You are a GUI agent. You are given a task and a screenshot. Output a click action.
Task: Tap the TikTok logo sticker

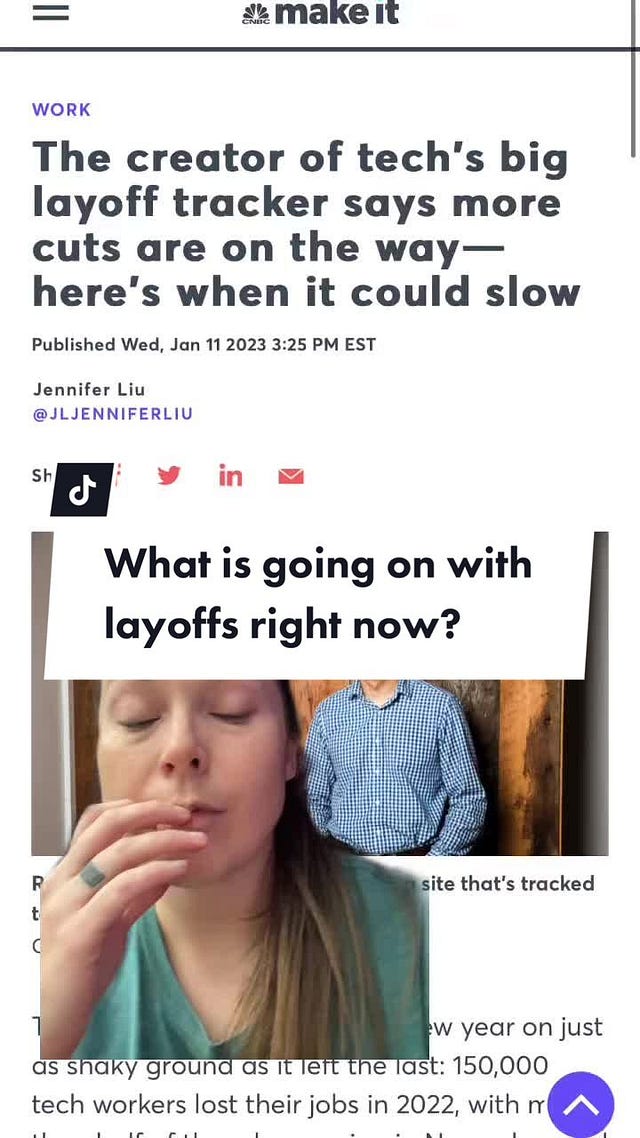[x=82, y=490]
